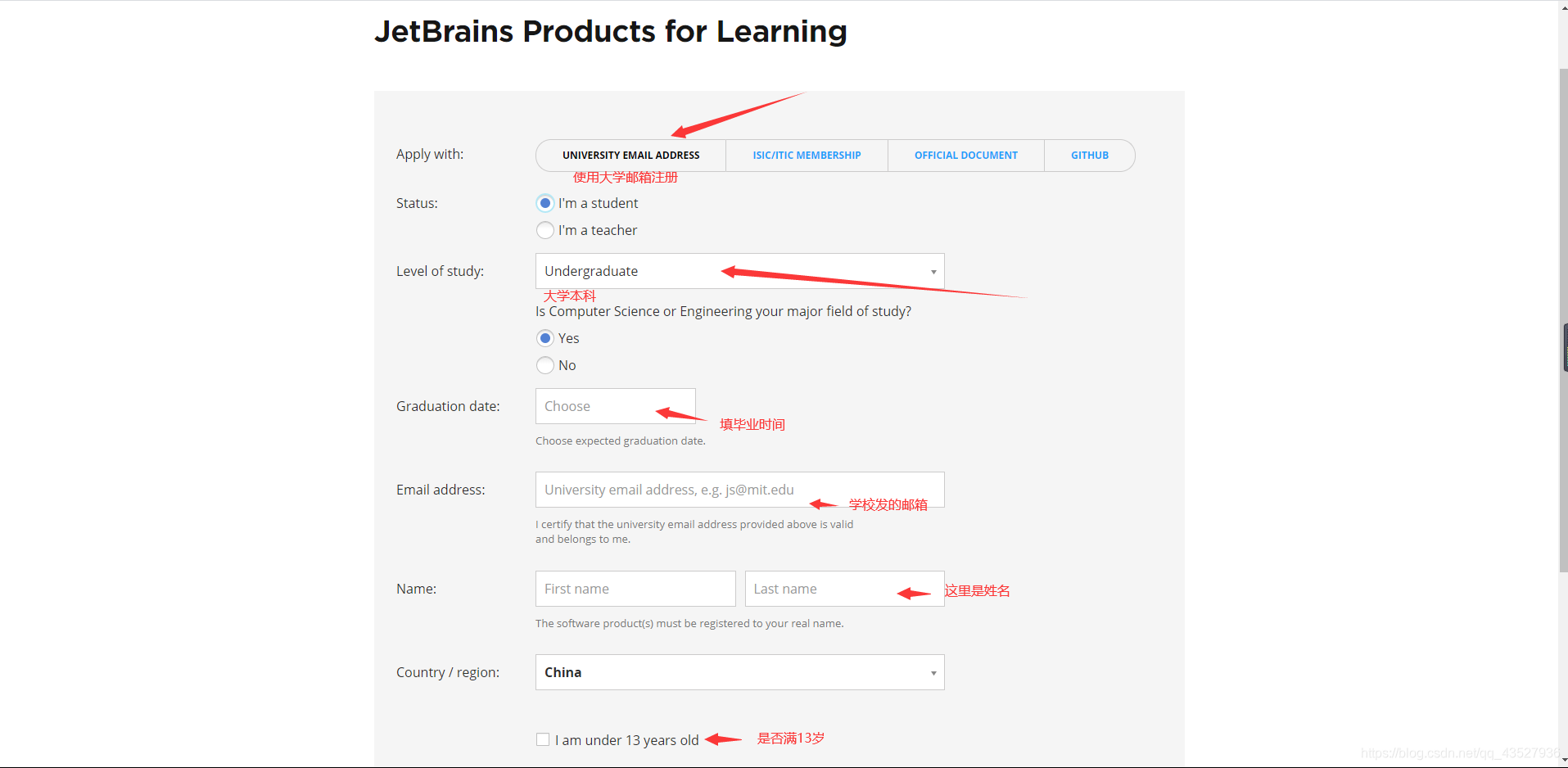The image size is (1568, 768).
Task: Click the university email address field
Action: click(x=740, y=490)
